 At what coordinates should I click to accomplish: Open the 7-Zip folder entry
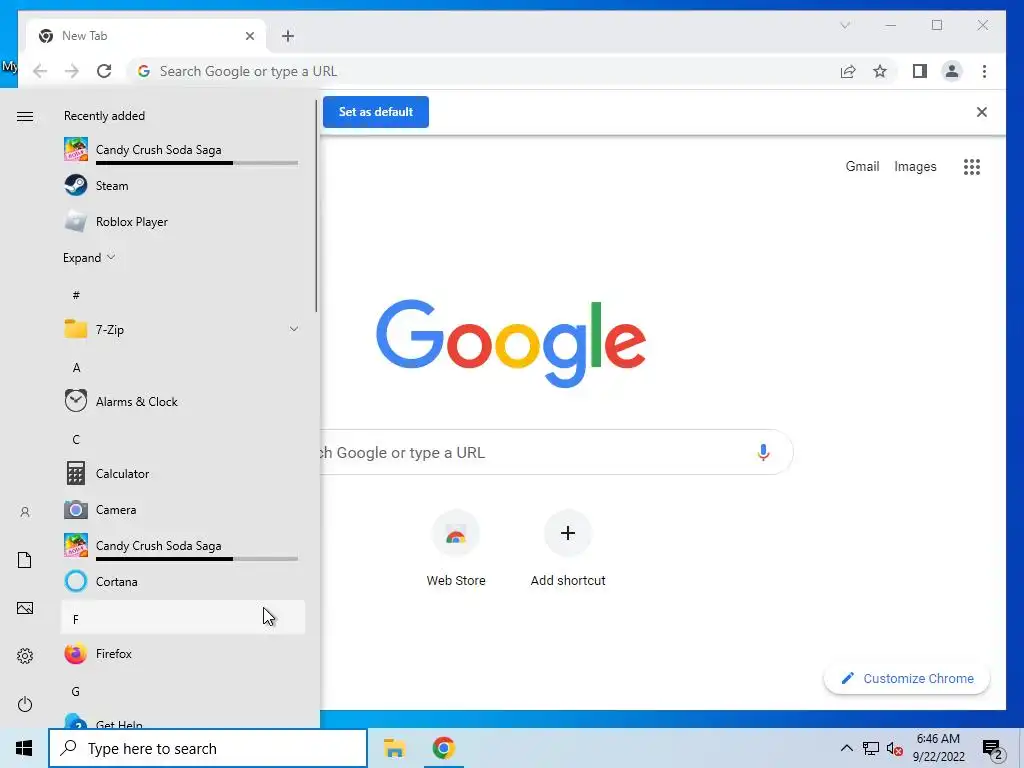[183, 330]
